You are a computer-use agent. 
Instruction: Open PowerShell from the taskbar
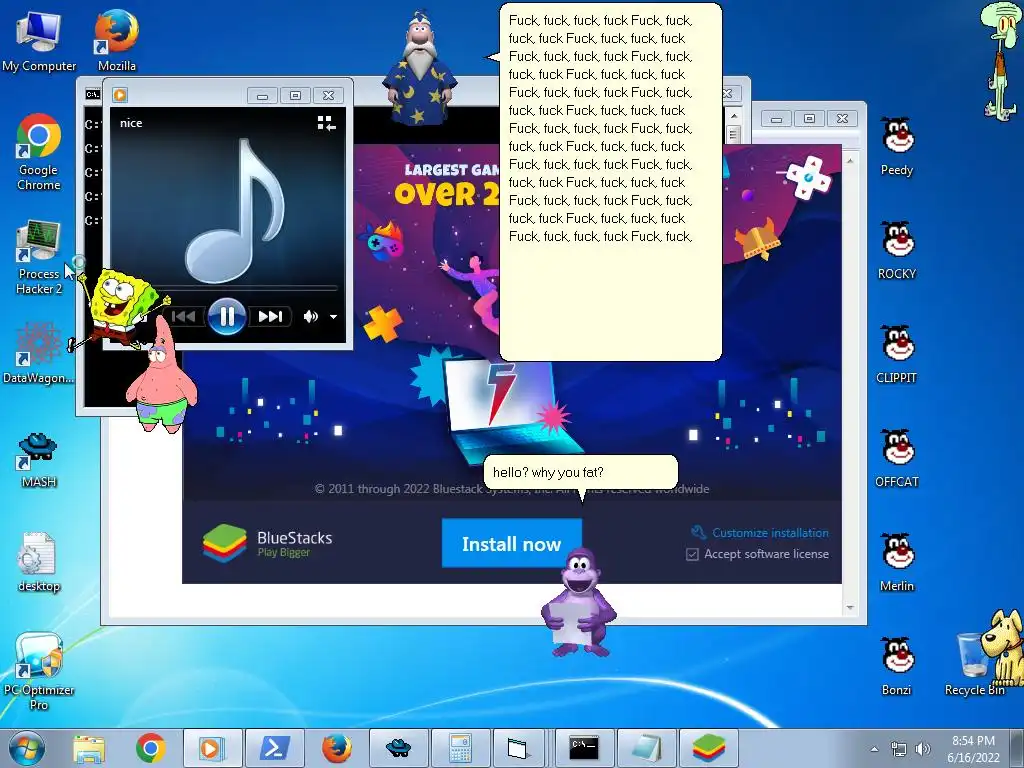pos(275,748)
